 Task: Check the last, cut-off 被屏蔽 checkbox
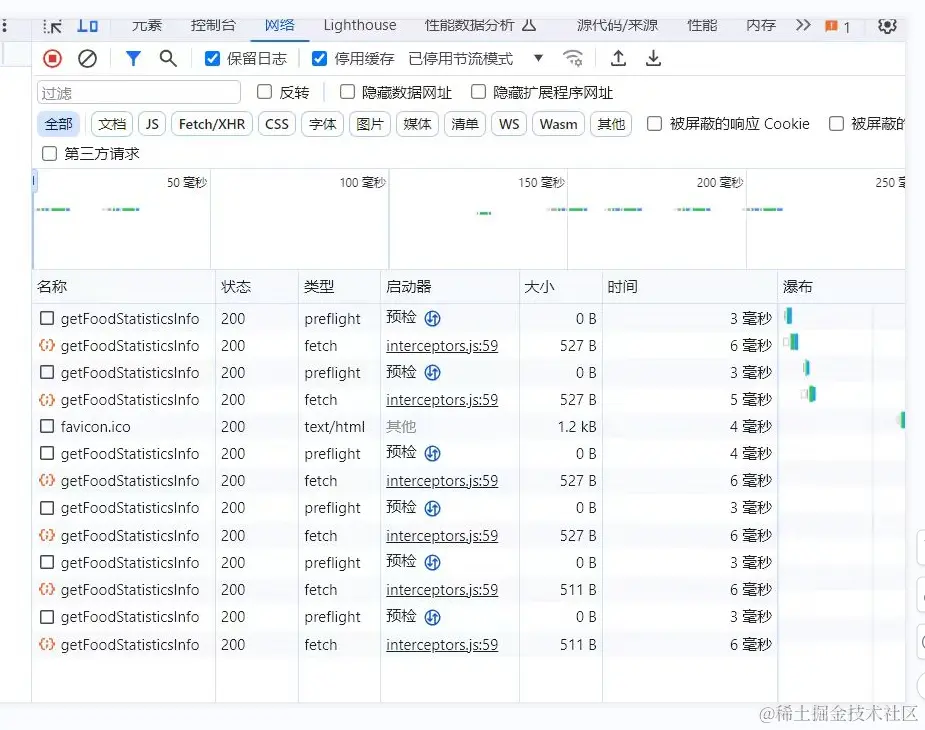pyautogui.click(x=836, y=124)
